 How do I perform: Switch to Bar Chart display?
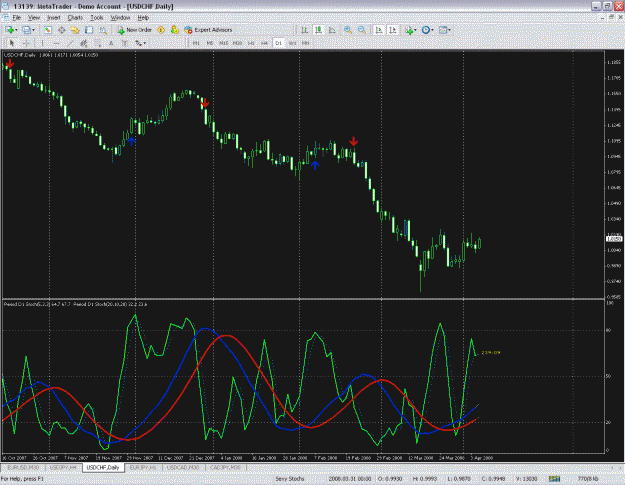305,30
